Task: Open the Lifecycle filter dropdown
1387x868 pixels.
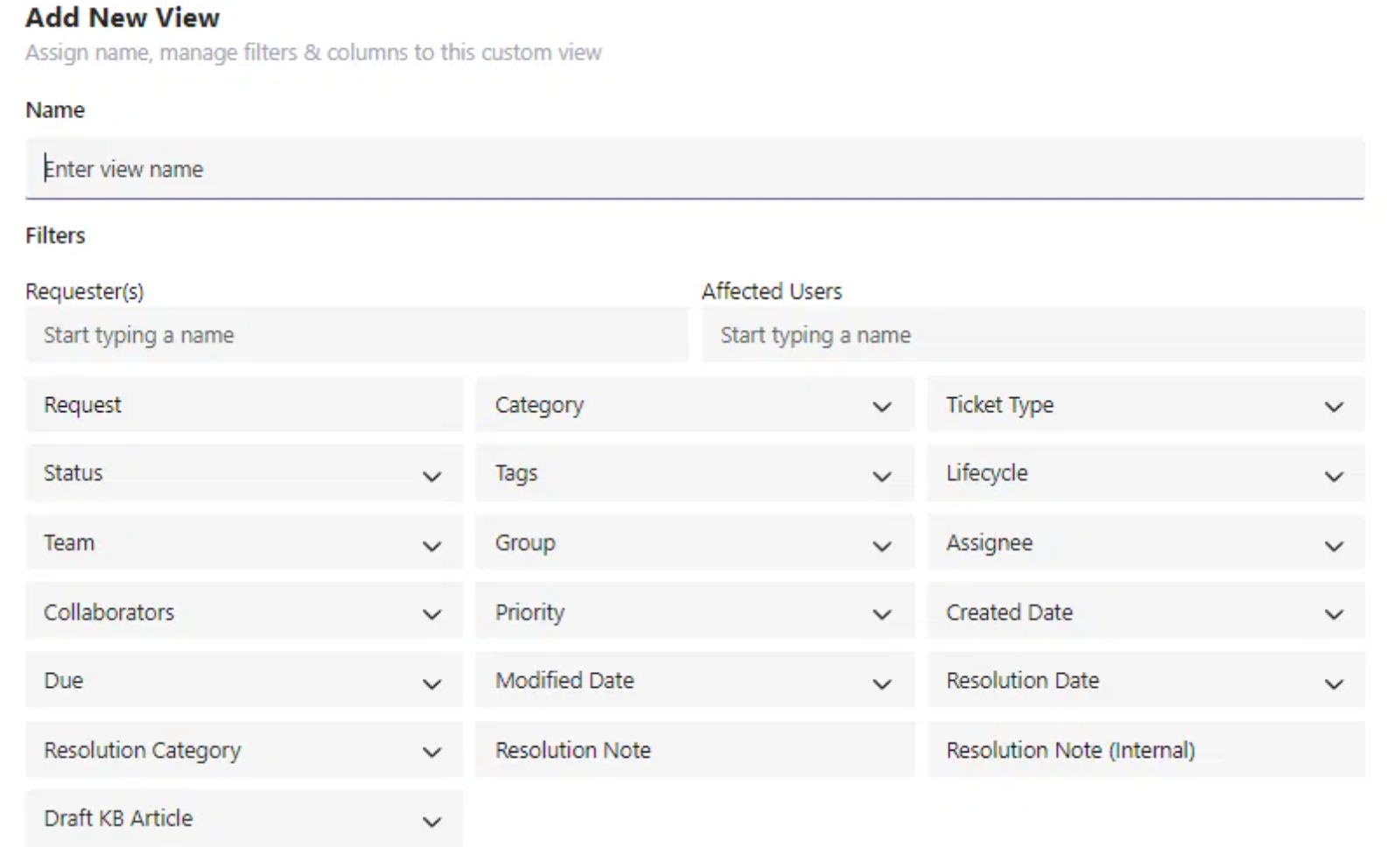Action: tap(1145, 473)
